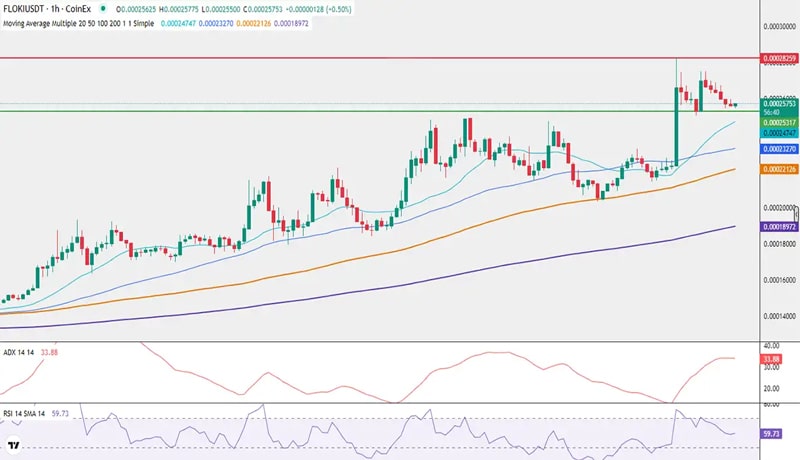Click the current price label 0.00025753 on the price axis
Screen dimensions: 800x460
pos(779,104)
